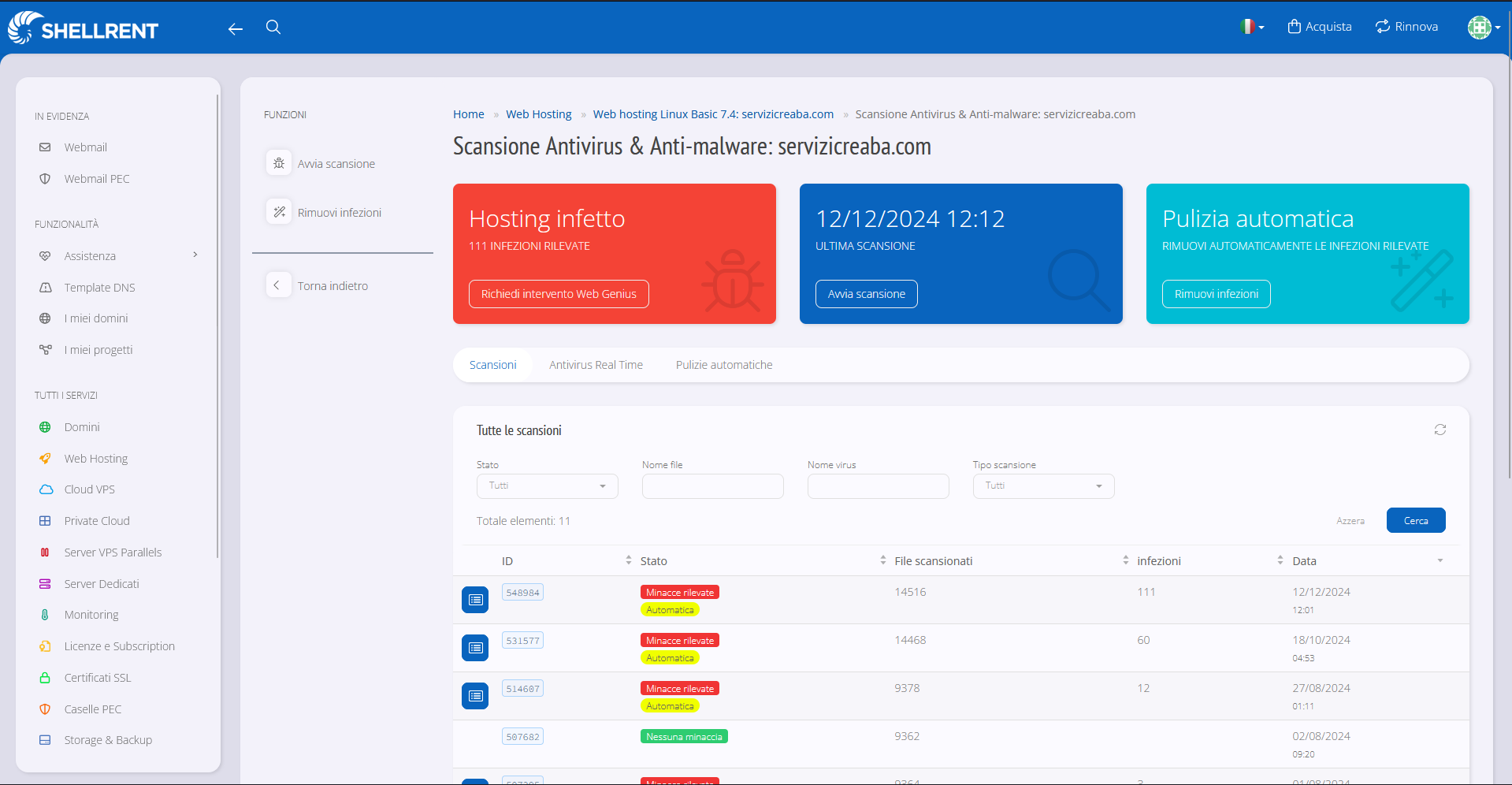Click the Domini green globe icon
This screenshot has height=785, width=1512.
pyautogui.click(x=45, y=427)
